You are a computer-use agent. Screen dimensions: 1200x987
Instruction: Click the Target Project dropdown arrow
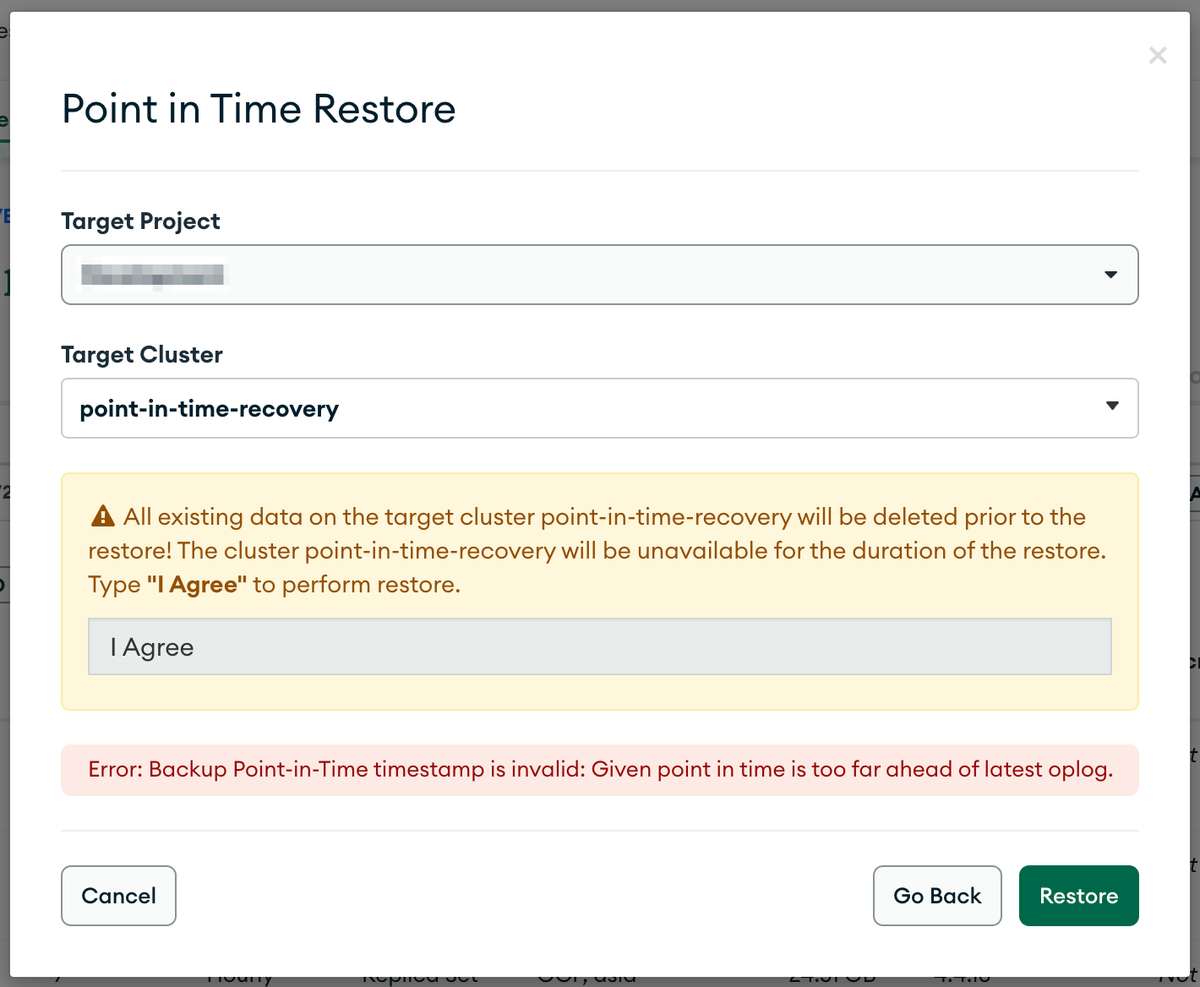click(1110, 275)
